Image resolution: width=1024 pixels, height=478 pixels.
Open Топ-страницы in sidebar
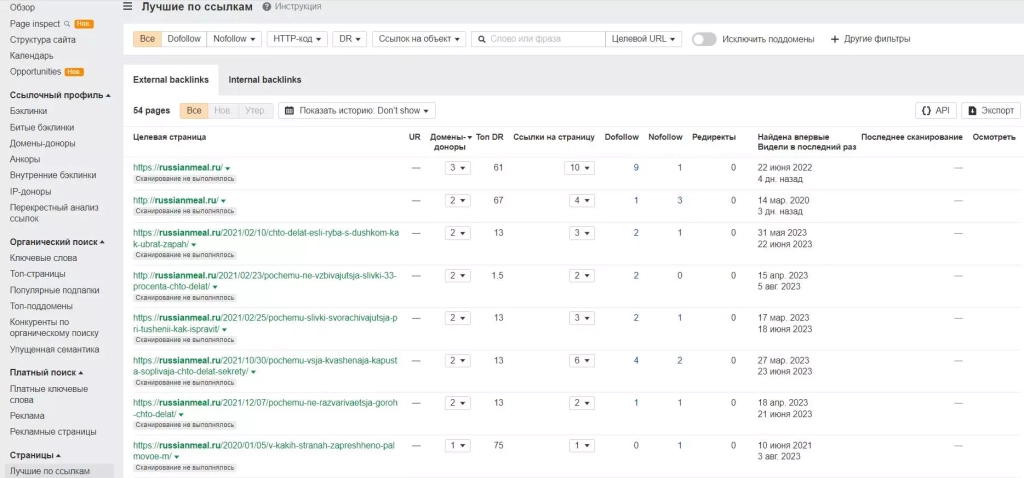pyautogui.click(x=37, y=274)
